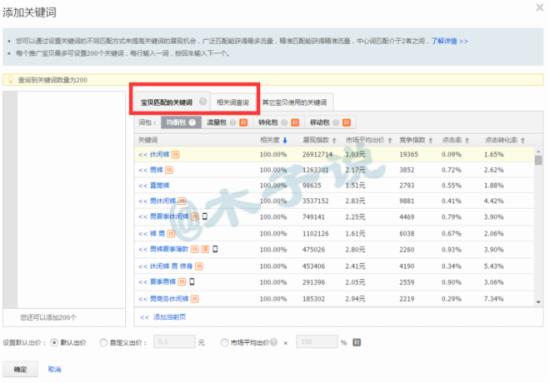Click the orange badge in the 26912714 row
The width and height of the screenshot is (550, 383).
coord(176,155)
